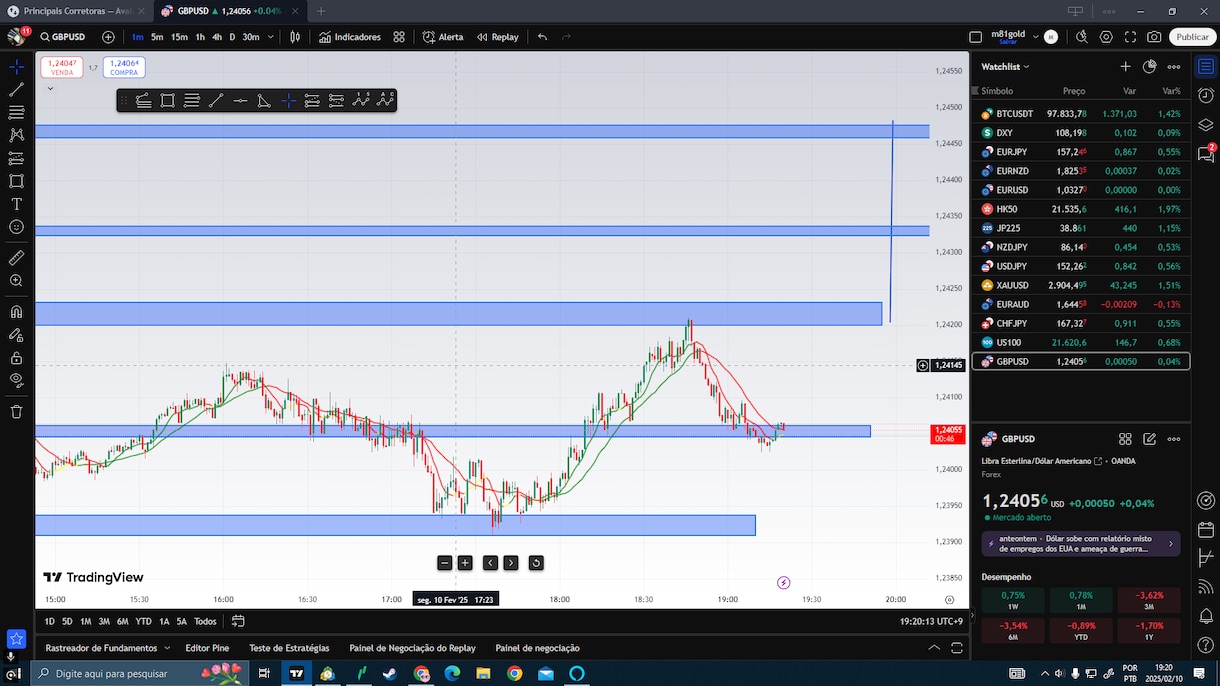Image resolution: width=1220 pixels, height=686 pixels.
Task: Collapse the bottom panel chevron
Action: pos(934,648)
